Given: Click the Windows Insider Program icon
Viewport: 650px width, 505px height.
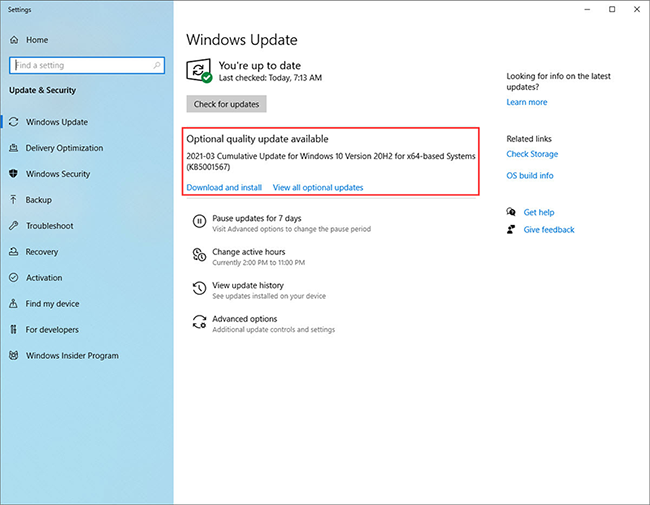Looking at the screenshot, I should coord(14,355).
